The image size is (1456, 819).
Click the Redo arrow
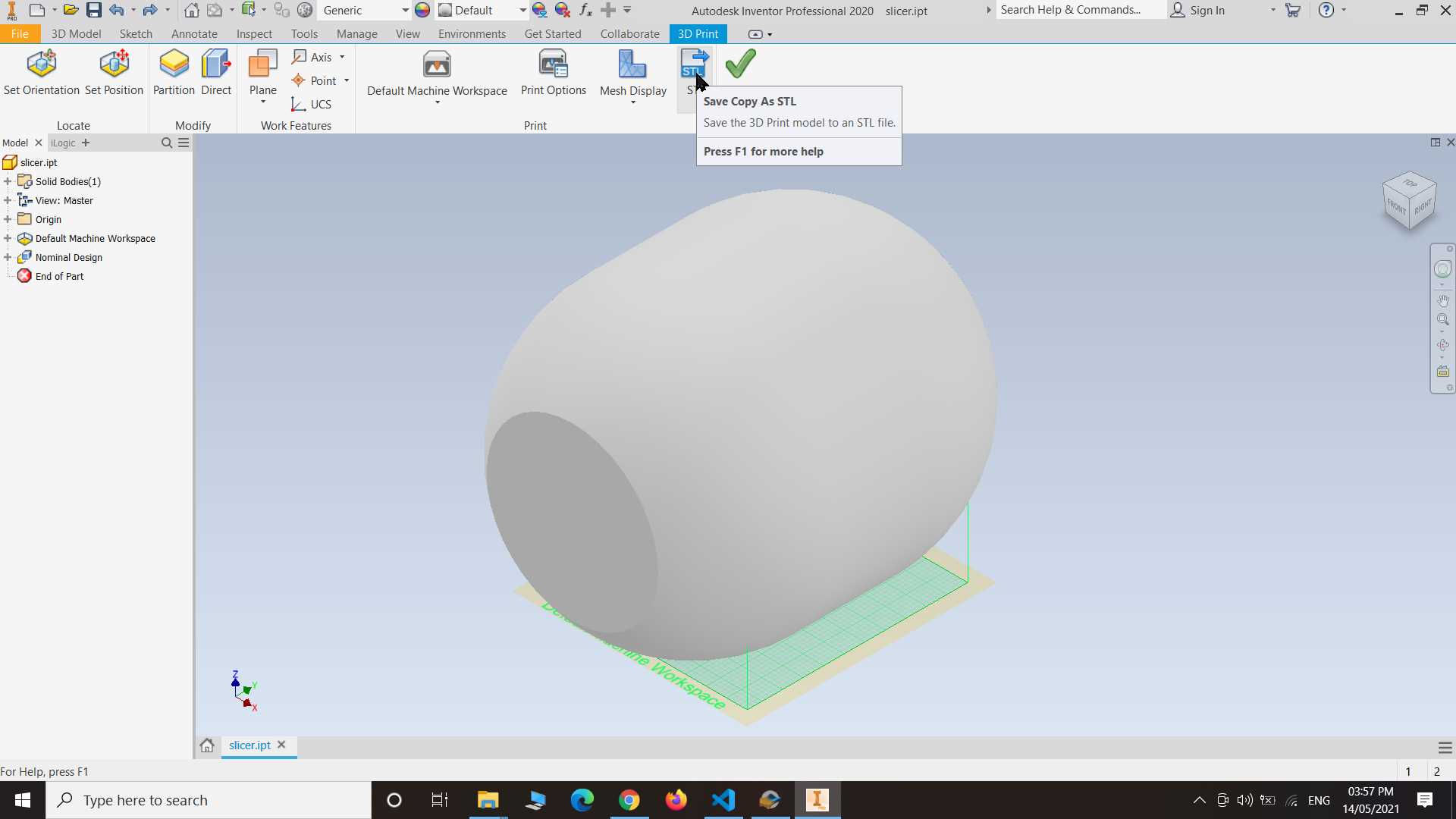click(149, 10)
